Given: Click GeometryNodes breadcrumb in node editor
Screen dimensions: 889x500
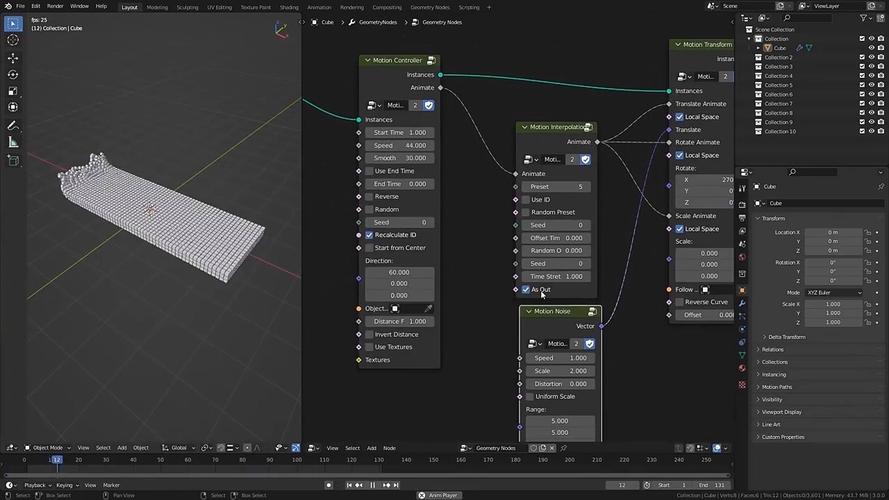Looking at the screenshot, I should click(x=378, y=22).
